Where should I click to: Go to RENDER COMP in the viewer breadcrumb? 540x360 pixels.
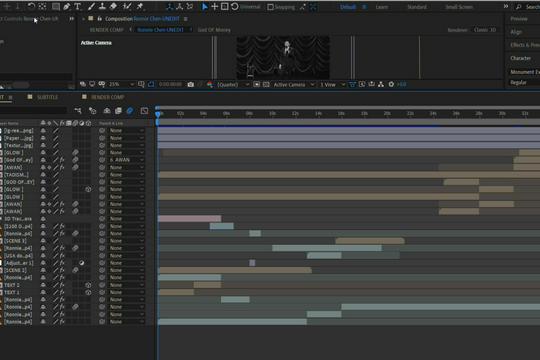tap(106, 30)
